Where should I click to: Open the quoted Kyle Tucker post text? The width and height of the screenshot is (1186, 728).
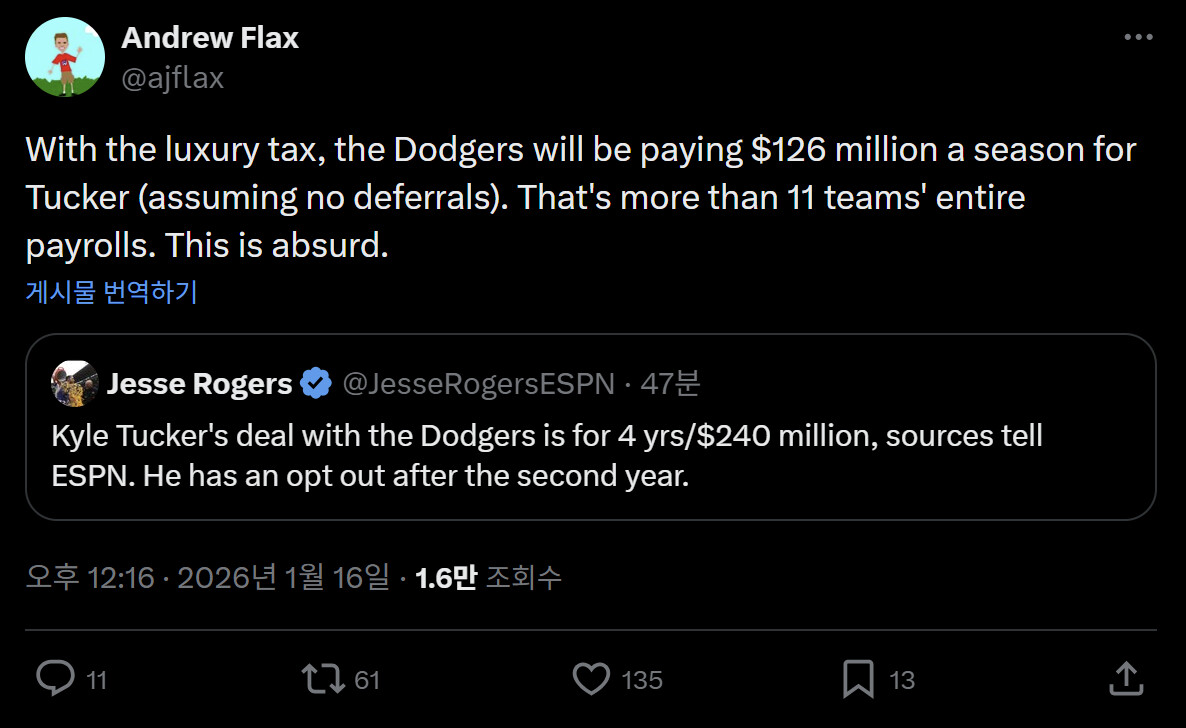547,455
